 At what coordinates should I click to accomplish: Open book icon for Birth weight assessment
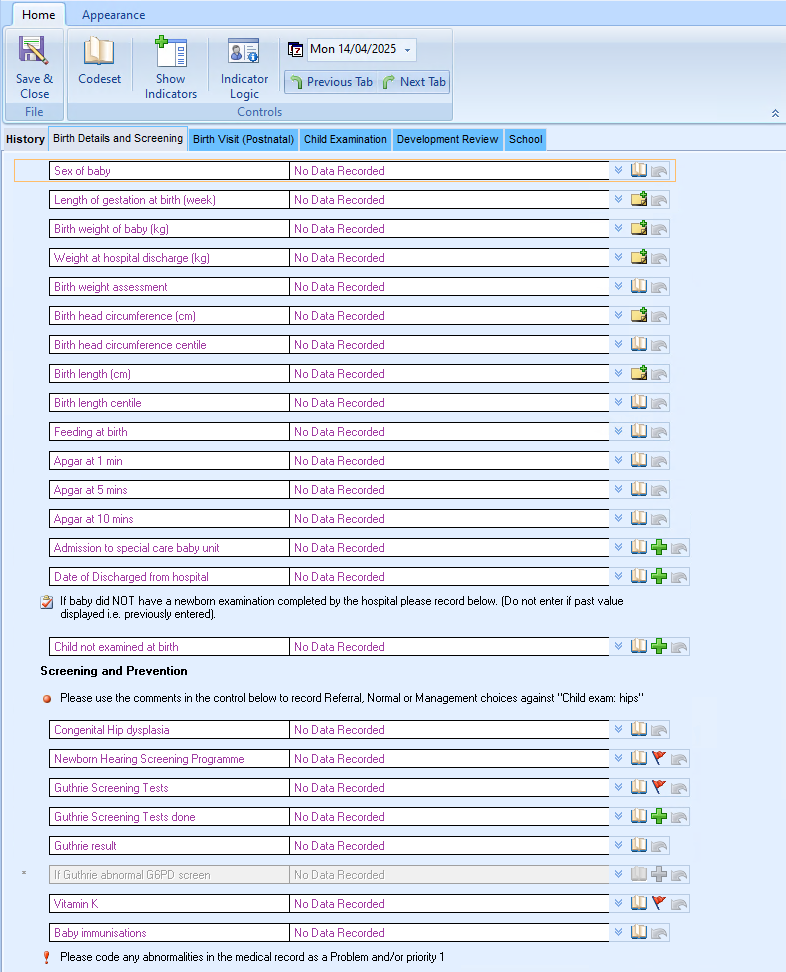[x=638, y=286]
